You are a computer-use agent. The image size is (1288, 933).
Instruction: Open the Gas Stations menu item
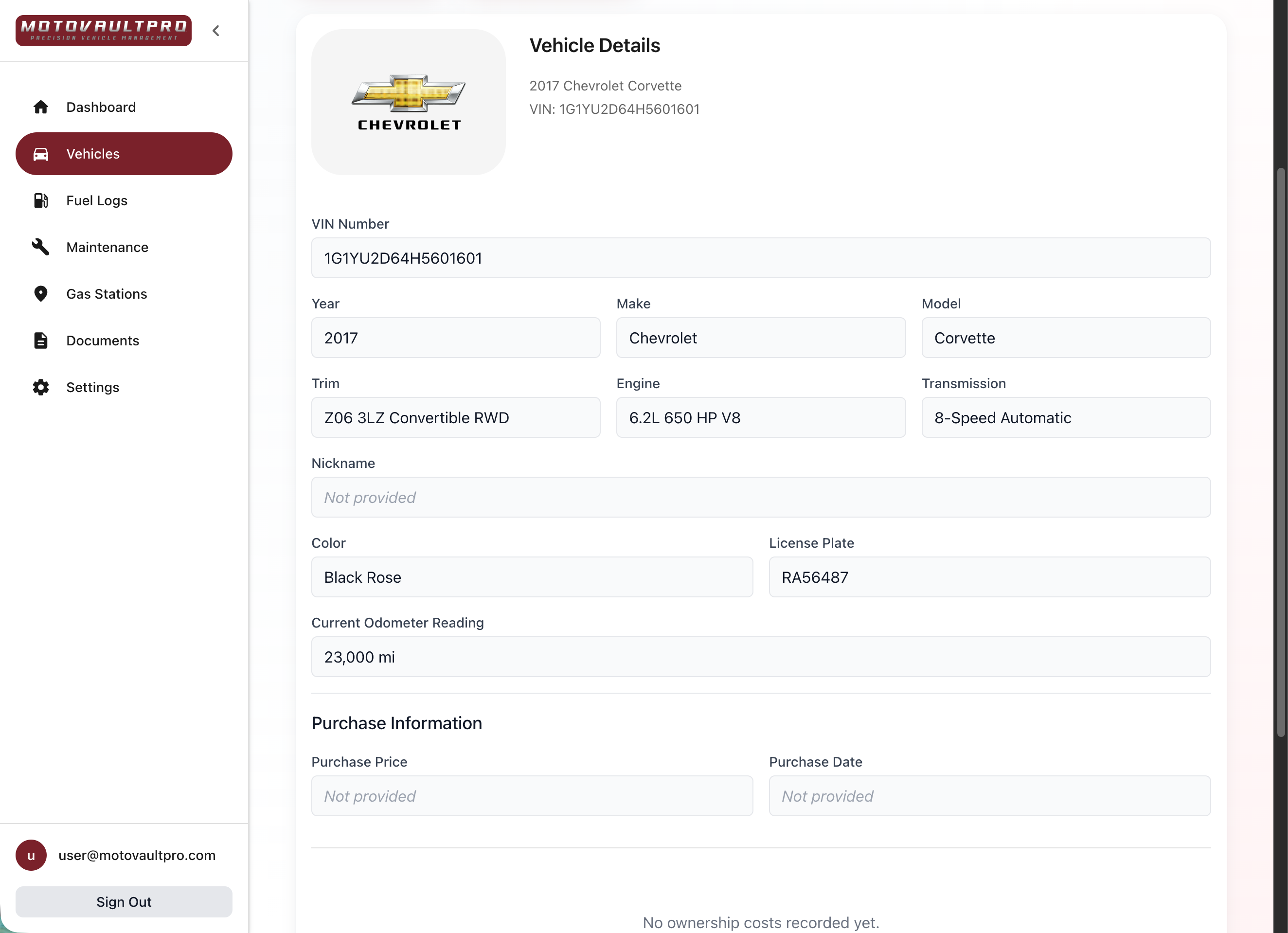[x=106, y=294]
